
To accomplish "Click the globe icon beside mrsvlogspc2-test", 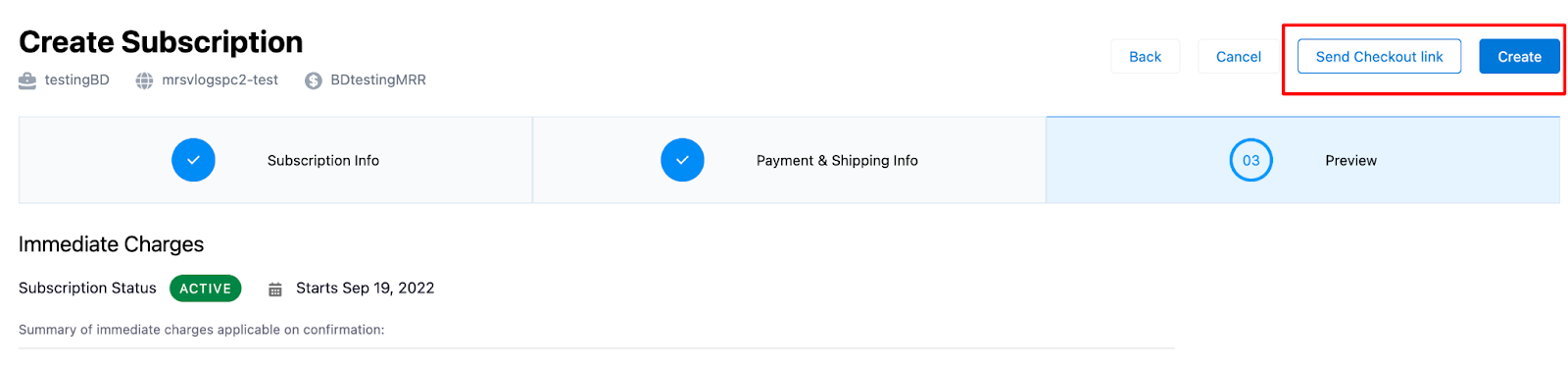I will 144,80.
